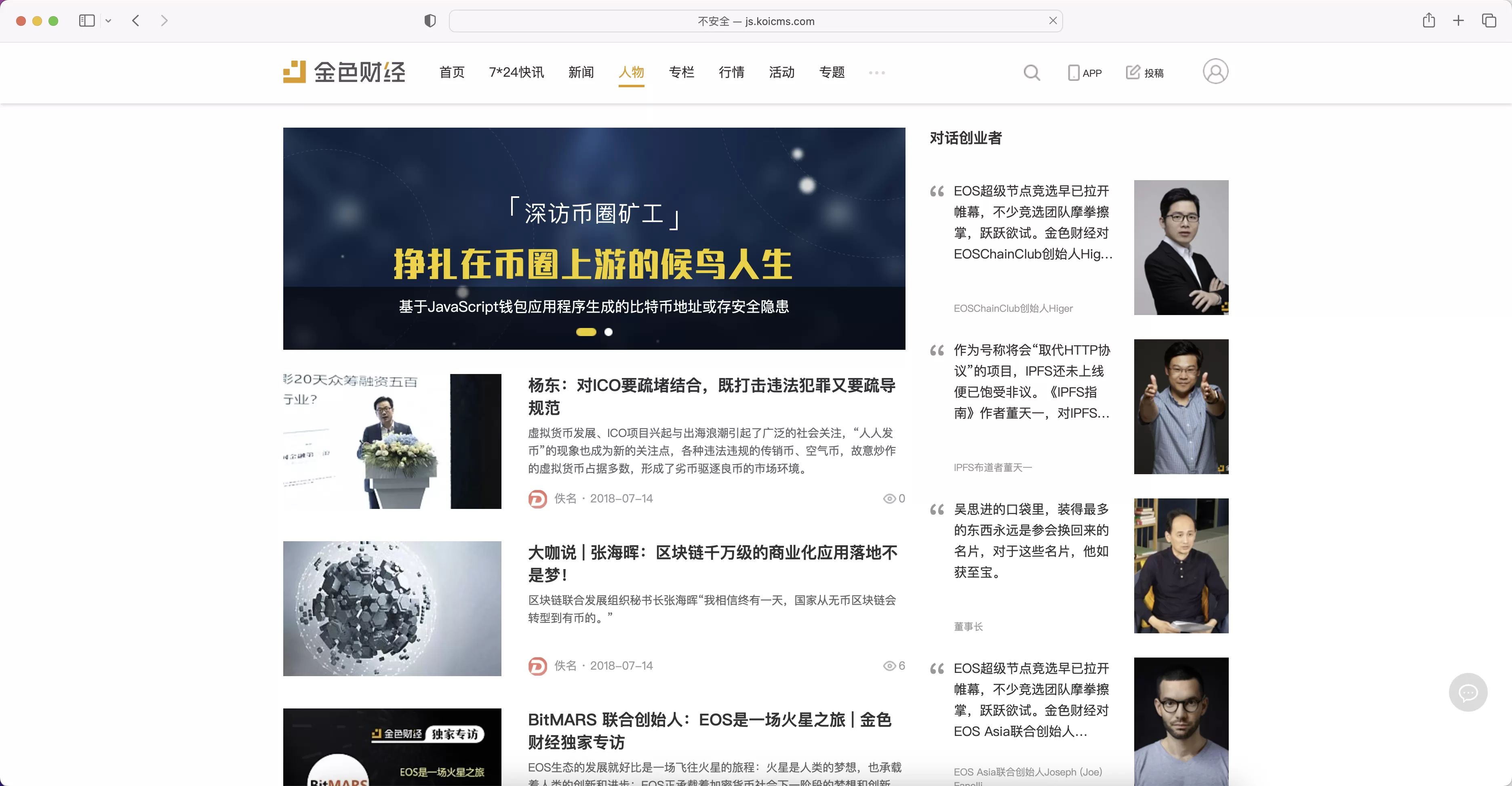Go forward with the Safari forward arrow
Screen dimensions: 1512x786
[x=164, y=21]
